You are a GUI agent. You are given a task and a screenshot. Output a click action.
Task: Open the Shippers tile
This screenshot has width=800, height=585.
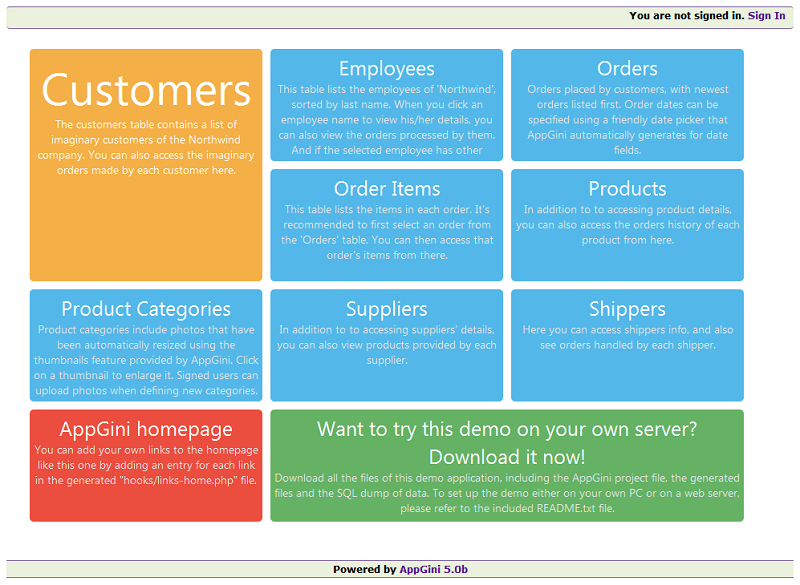pyautogui.click(x=627, y=345)
